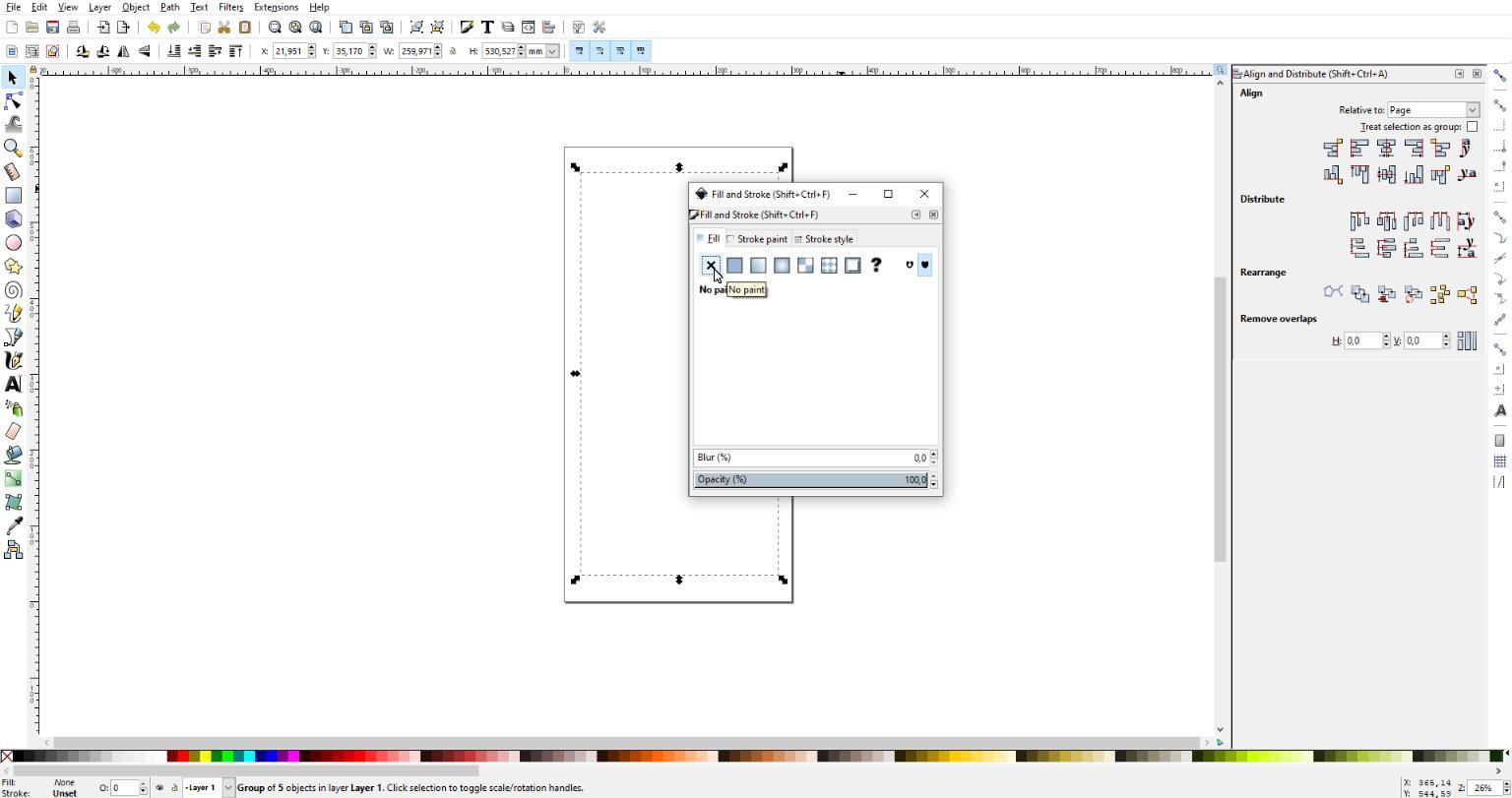Select the Paint bucket tool
Screen dimensions: 1512x798
[13, 455]
